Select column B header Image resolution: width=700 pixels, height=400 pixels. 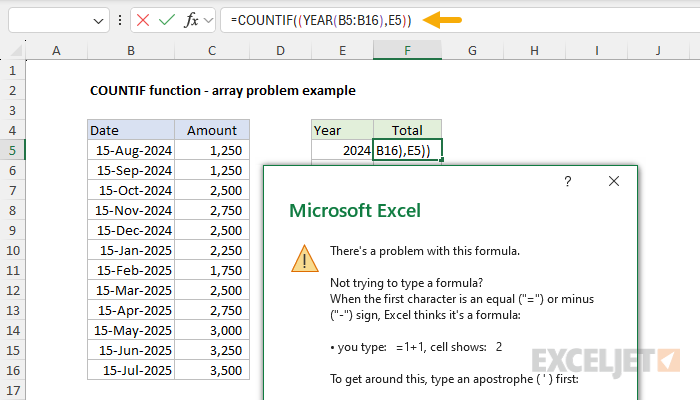pos(131,50)
